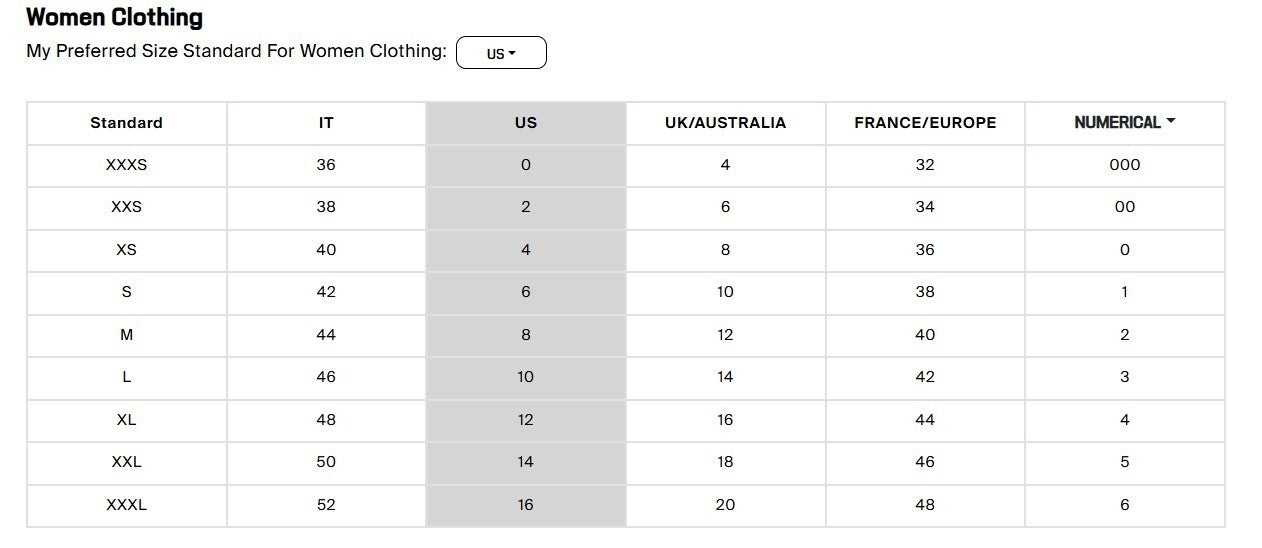The height and width of the screenshot is (548, 1262).
Task: Click numerical size 000 cell
Action: 1125,165
